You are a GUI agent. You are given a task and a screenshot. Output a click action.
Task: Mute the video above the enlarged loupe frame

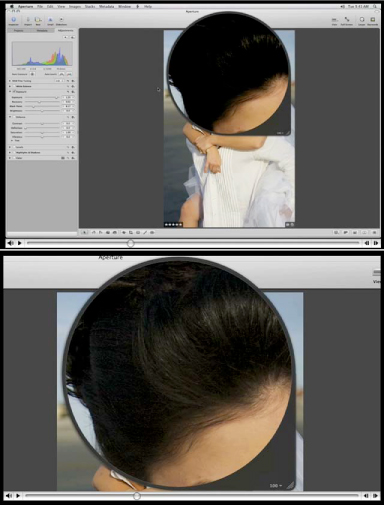pos(11,243)
